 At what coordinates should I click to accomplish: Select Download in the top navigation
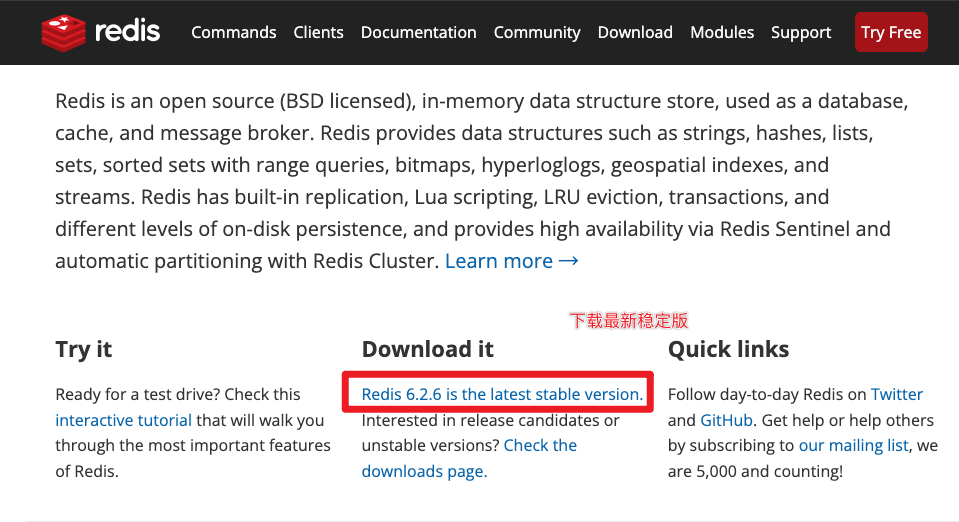pyautogui.click(x=635, y=32)
